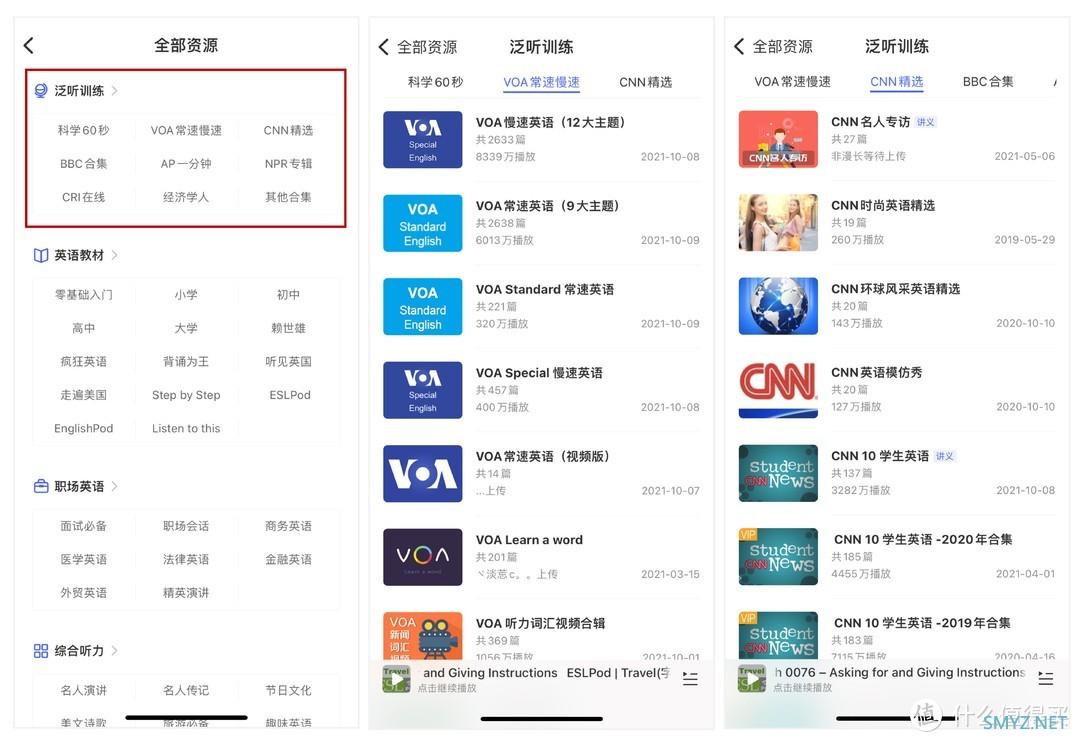Open 赖世雄 textbook category

pos(288,329)
